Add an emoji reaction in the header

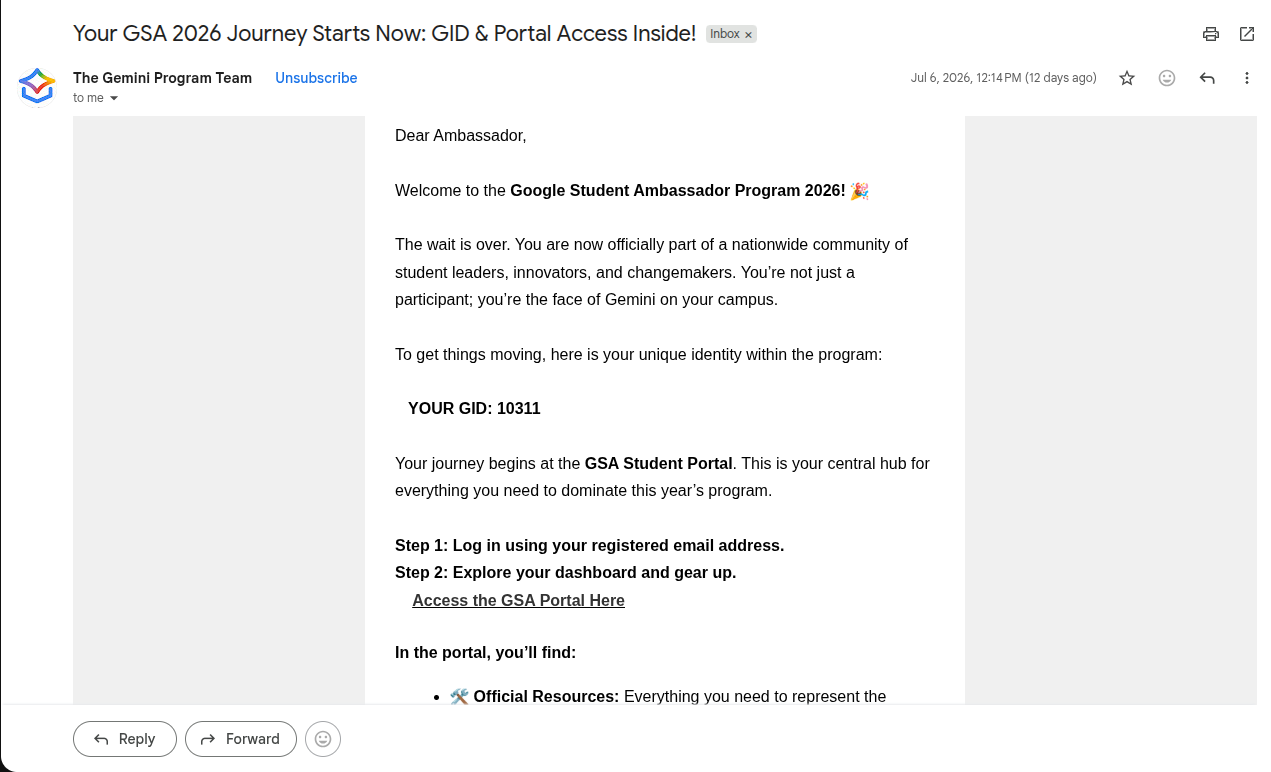1167,78
